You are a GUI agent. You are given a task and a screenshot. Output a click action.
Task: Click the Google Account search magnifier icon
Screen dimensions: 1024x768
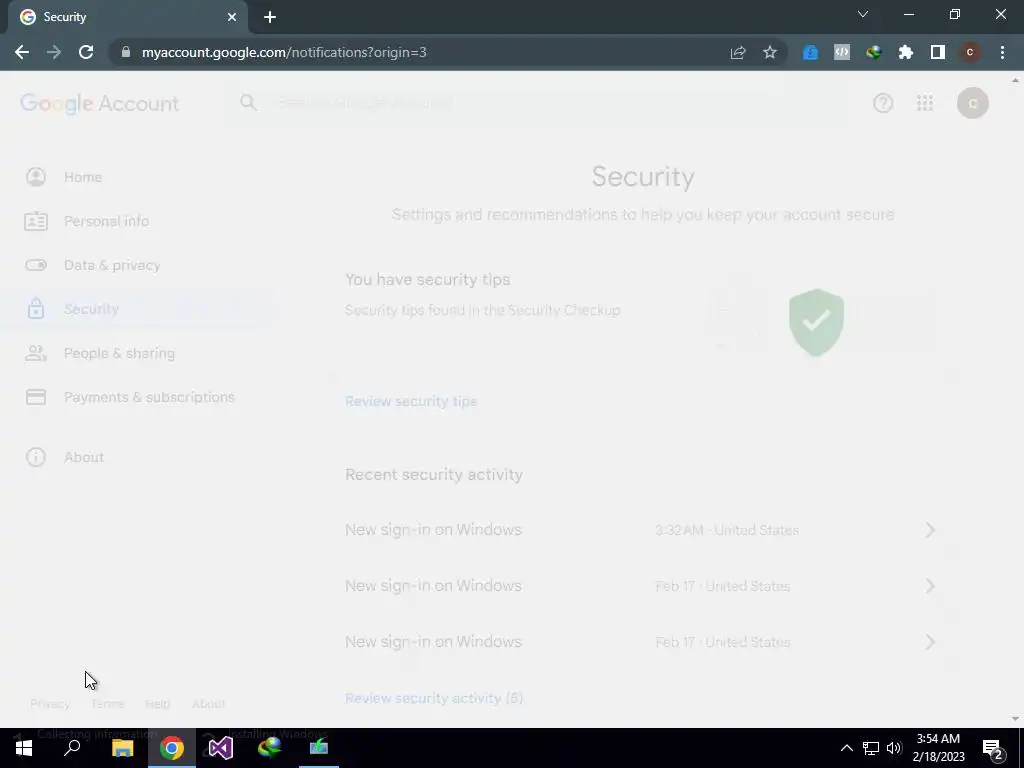click(248, 103)
